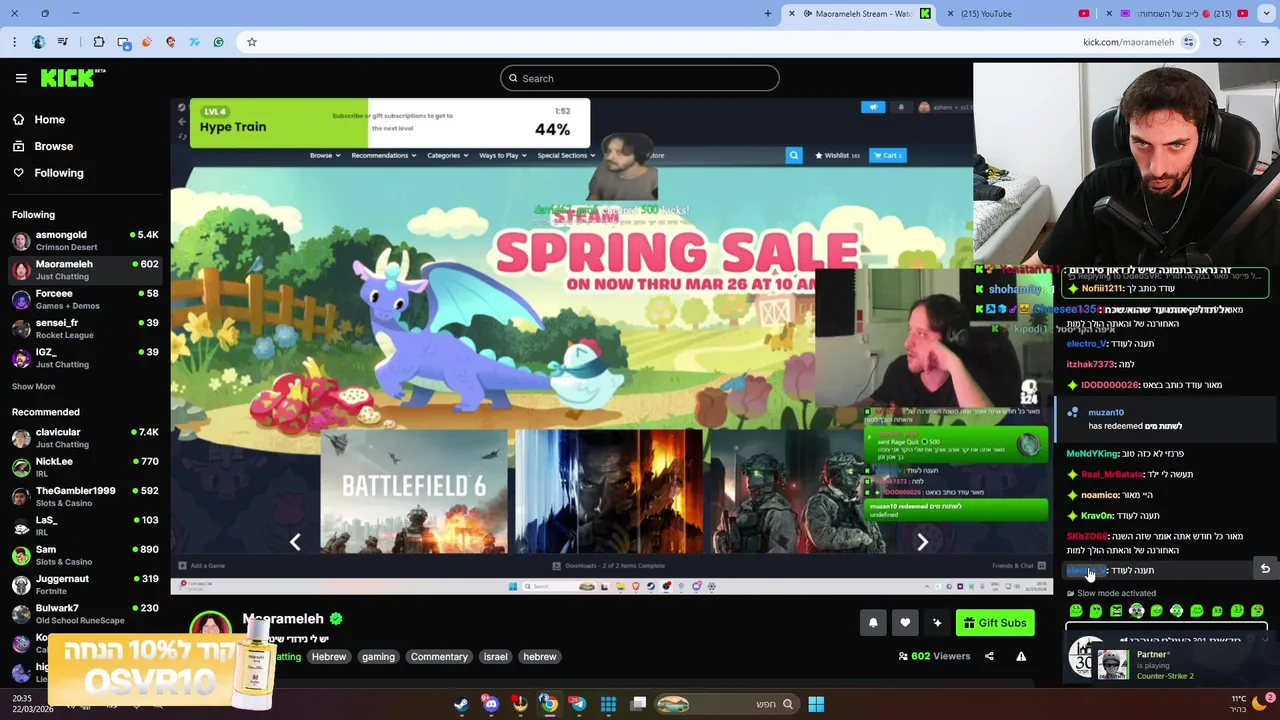Open the Windows Start button

[x=816, y=704]
